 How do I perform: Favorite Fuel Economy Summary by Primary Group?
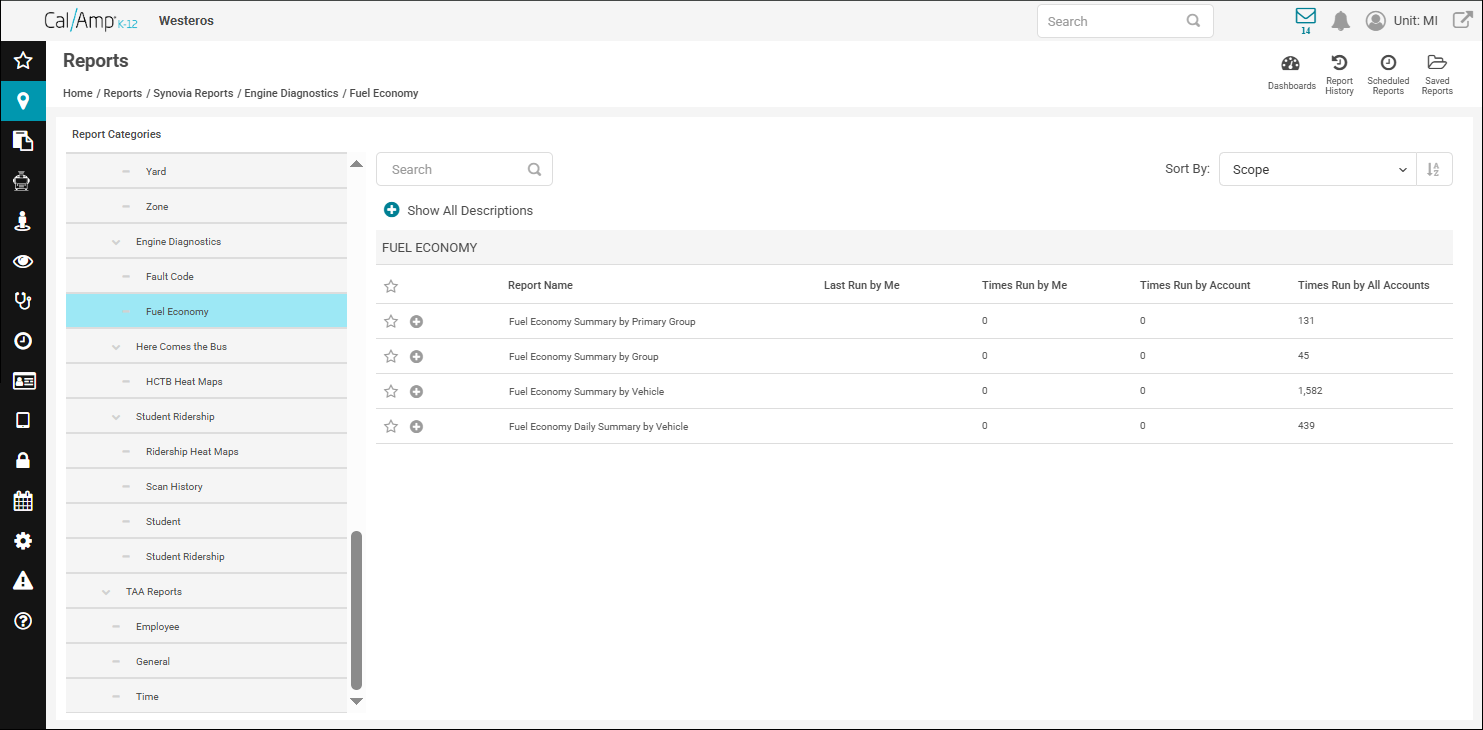point(391,321)
